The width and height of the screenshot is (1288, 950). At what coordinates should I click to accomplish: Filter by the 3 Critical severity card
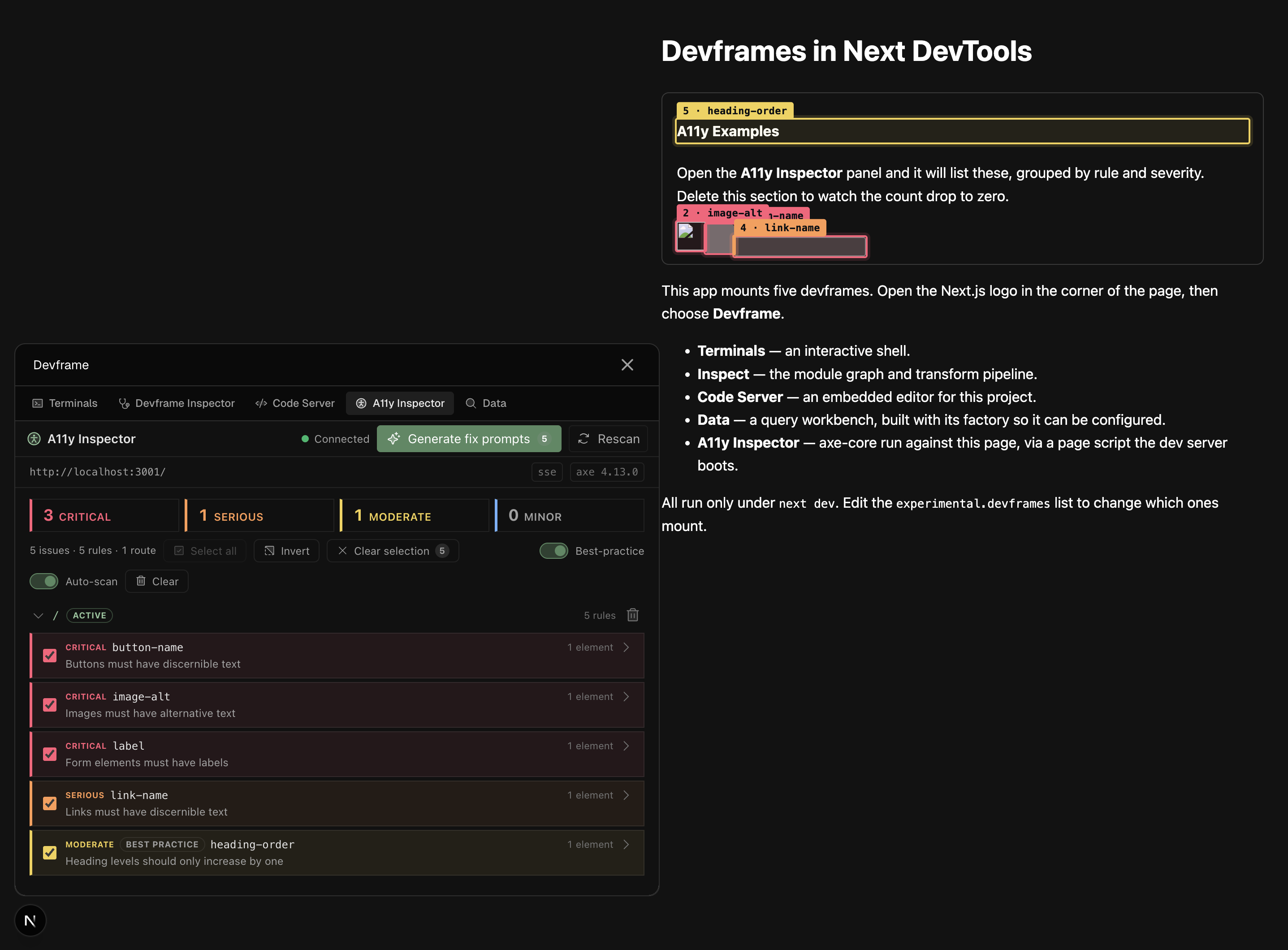[104, 515]
